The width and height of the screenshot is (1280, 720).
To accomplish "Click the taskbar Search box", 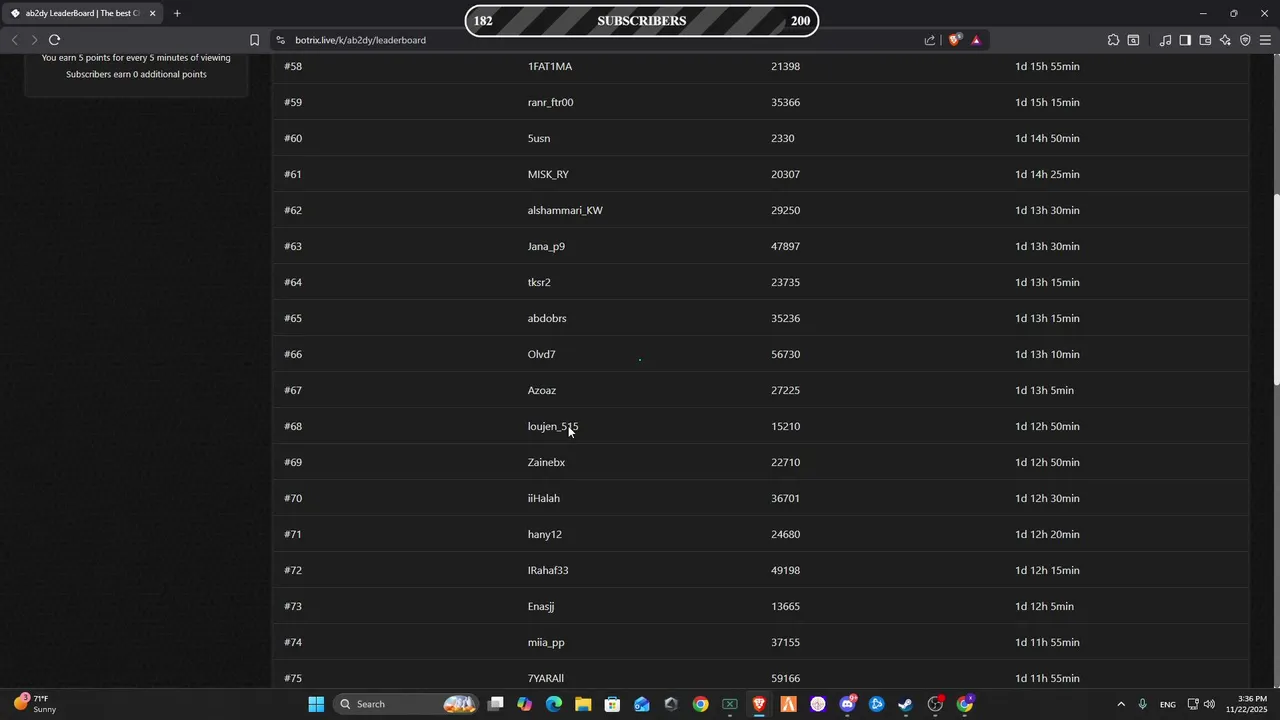I will (x=407, y=704).
